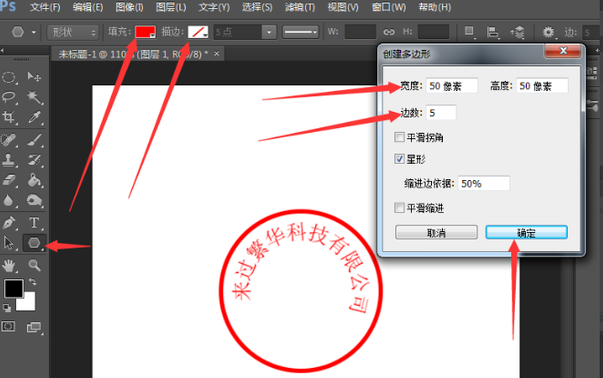Open the 文字(Y) menu
This screenshot has width=603, height=378.
pos(214,7)
